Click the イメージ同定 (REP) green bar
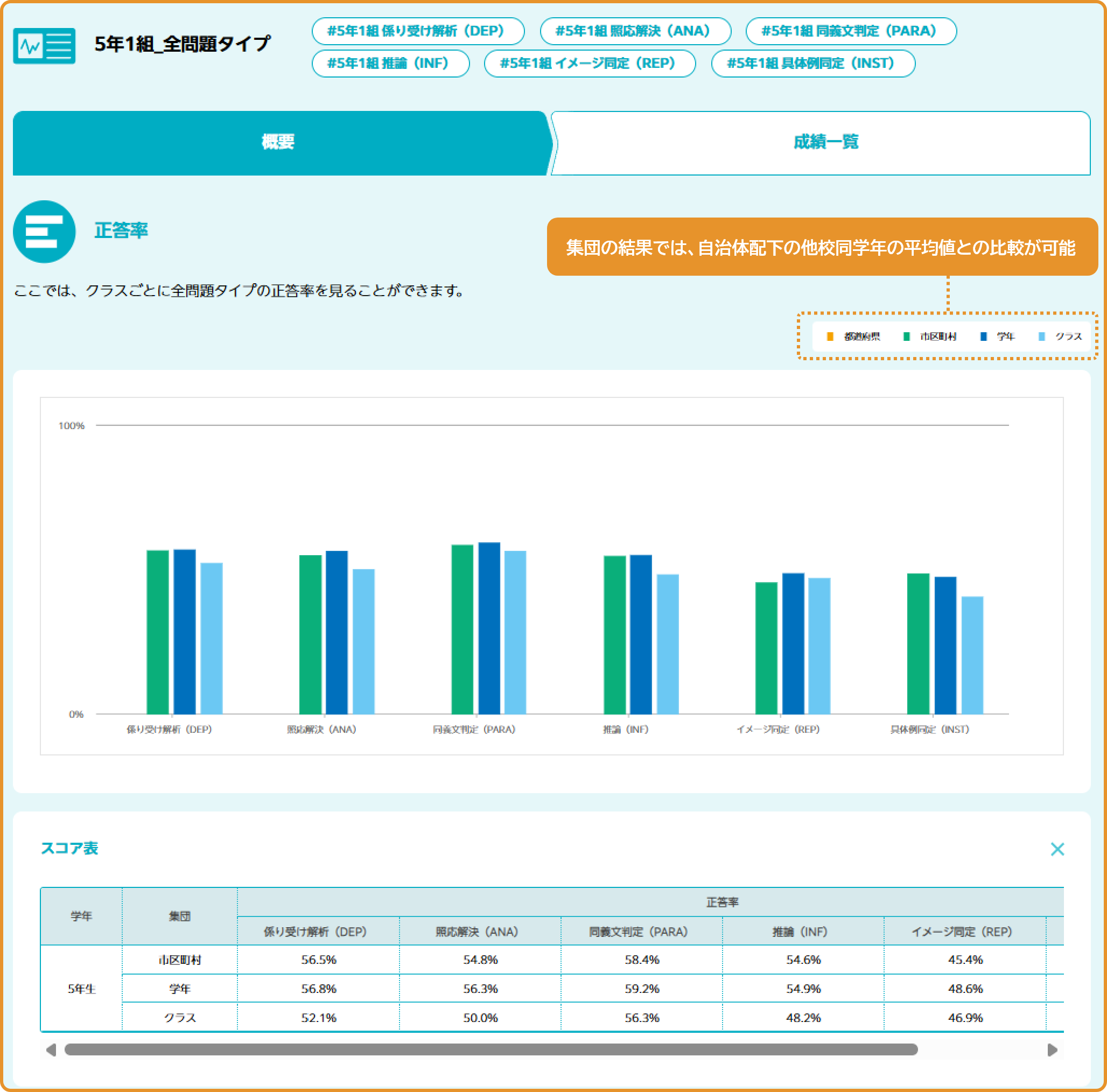 (766, 648)
